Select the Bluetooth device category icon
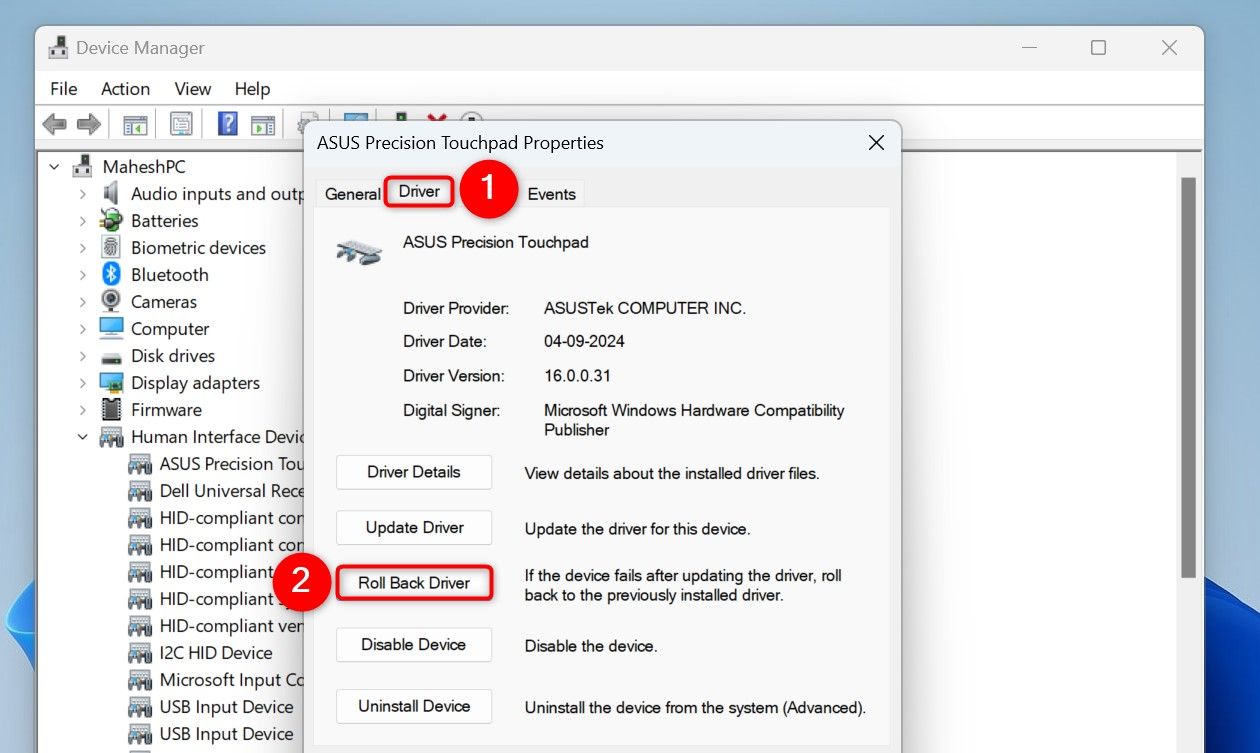The width and height of the screenshot is (1260, 753). (111, 275)
